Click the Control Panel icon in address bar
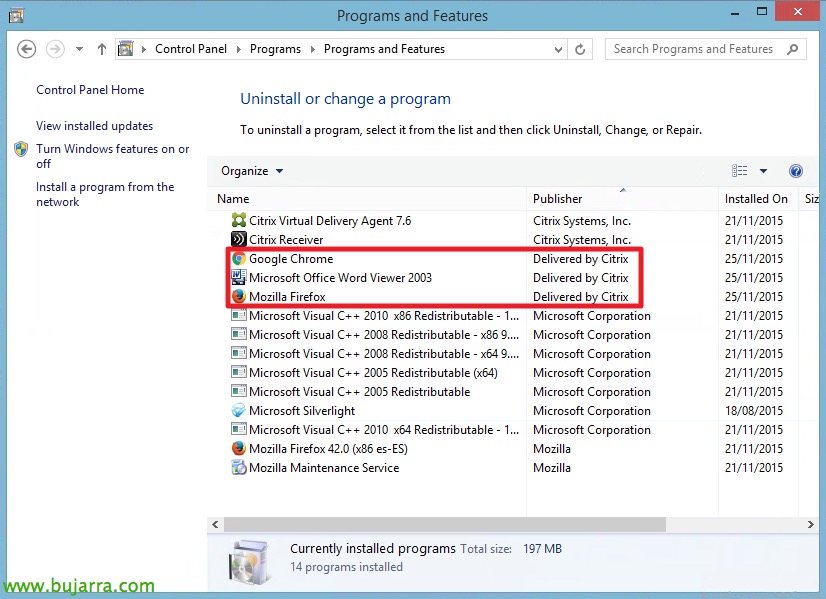Viewport: 826px width, 599px height. [x=125, y=49]
